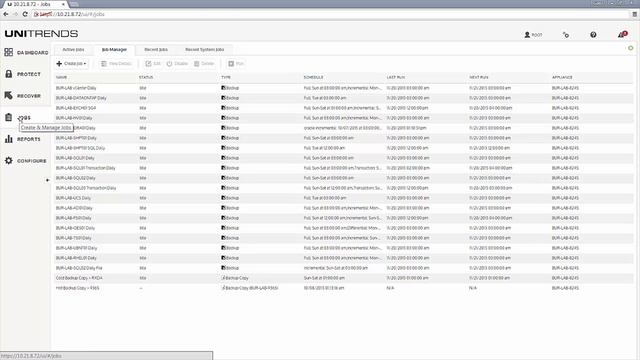Sort by the STATUS column header
Image resolution: width=640 pixels, height=360 pixels.
tap(146, 77)
